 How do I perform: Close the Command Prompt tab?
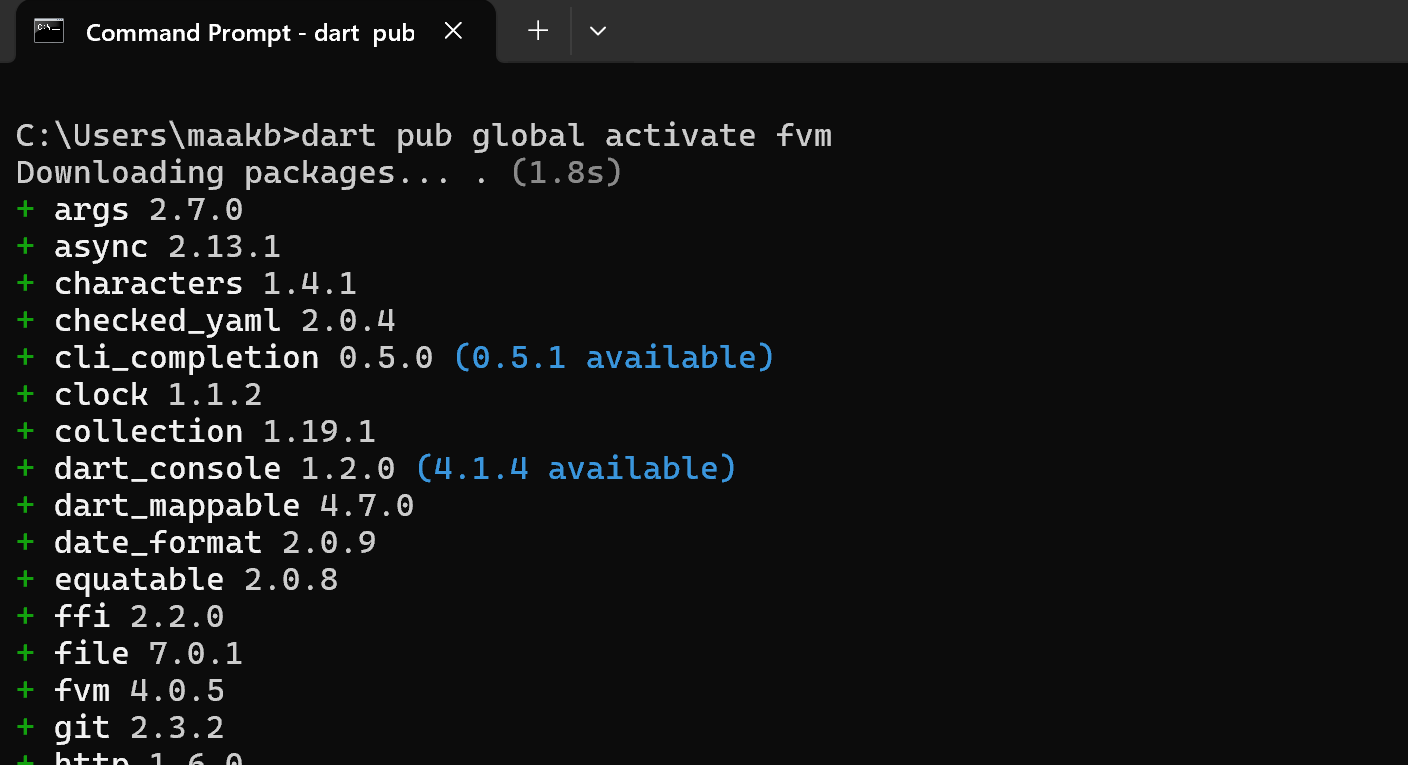tap(453, 31)
